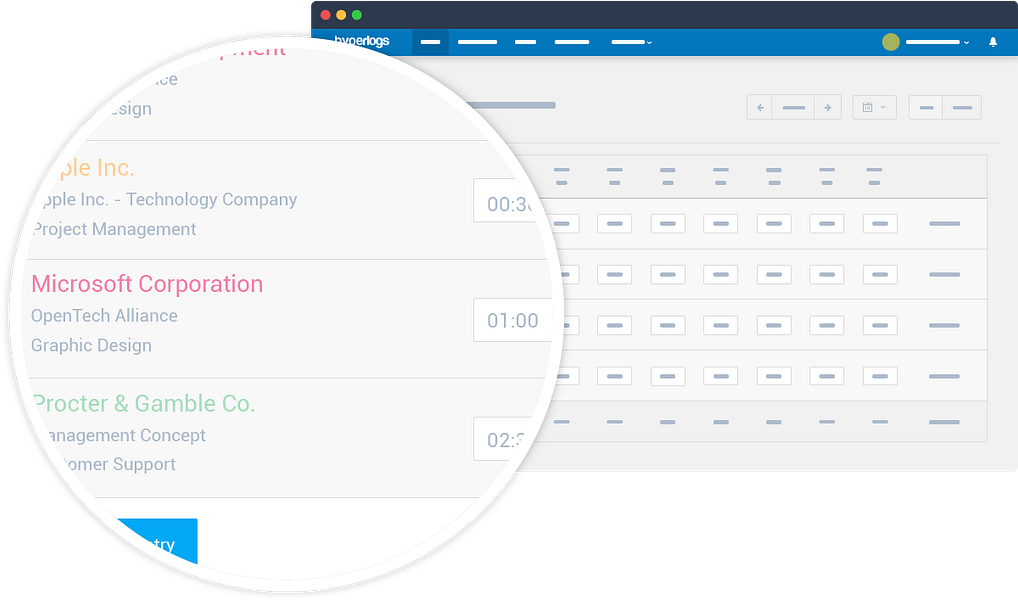The width and height of the screenshot is (1018, 600).
Task: Select the highlighted active navigation tab
Action: pyautogui.click(x=430, y=42)
